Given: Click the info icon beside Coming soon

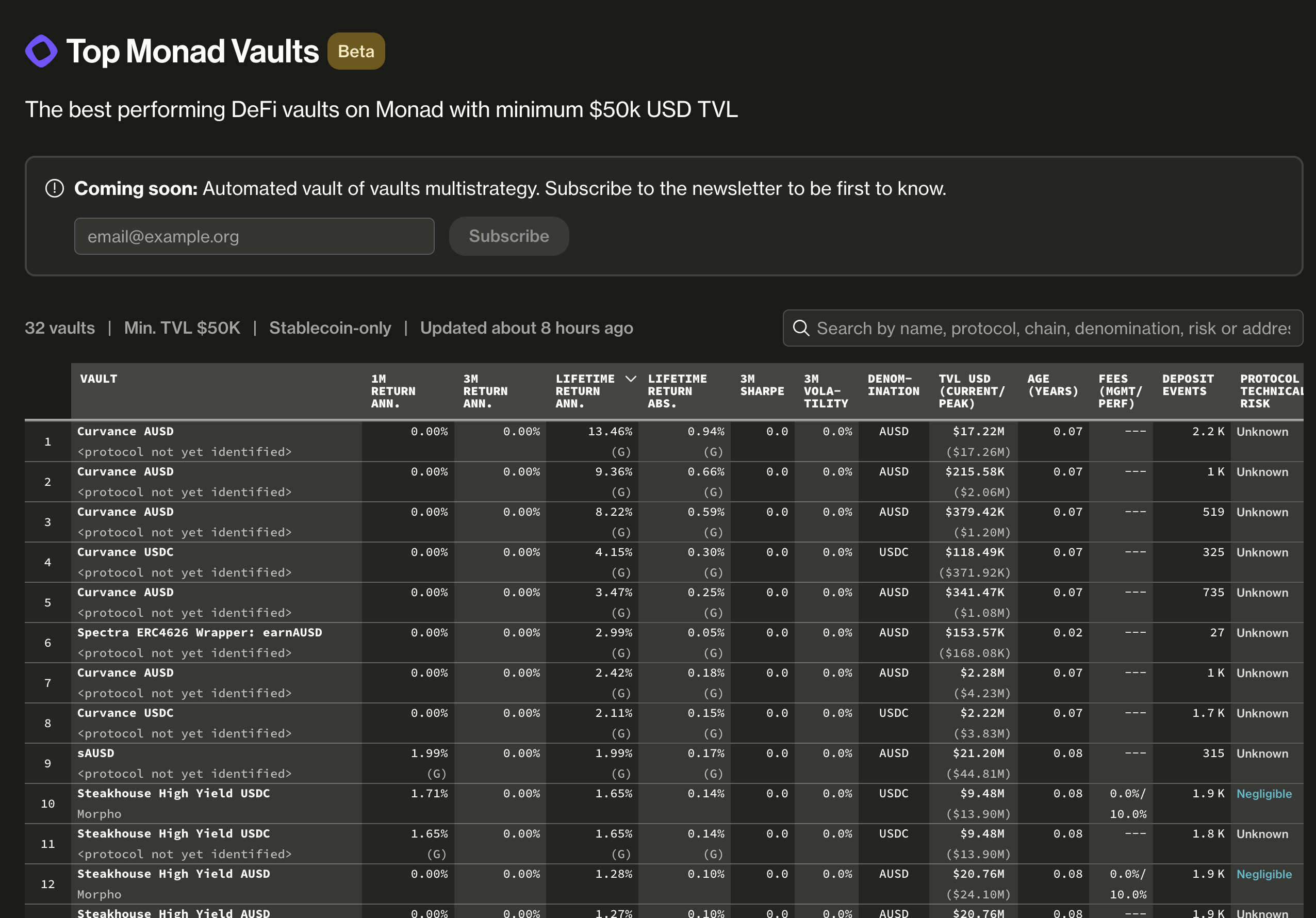Looking at the screenshot, I should (x=55, y=188).
